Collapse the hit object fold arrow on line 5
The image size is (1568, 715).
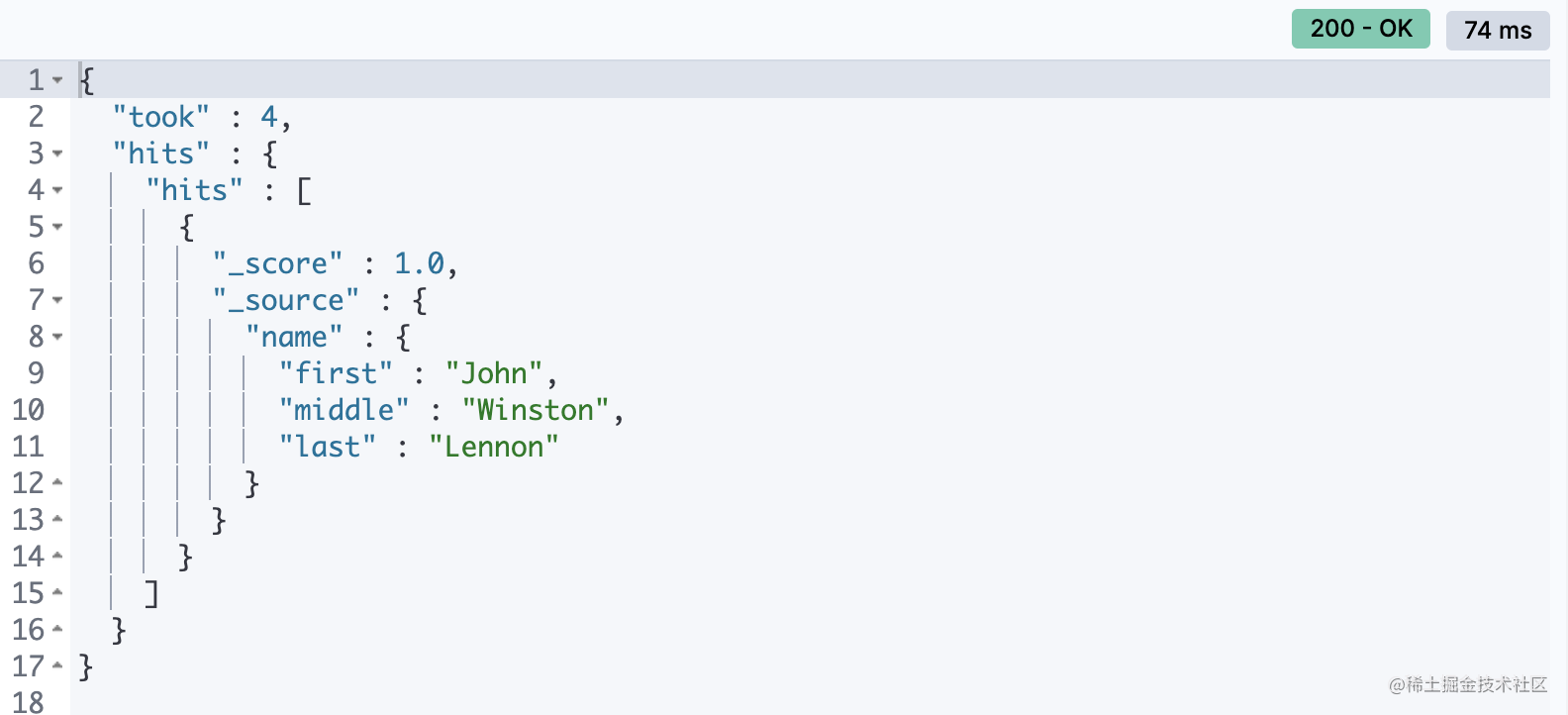57,227
